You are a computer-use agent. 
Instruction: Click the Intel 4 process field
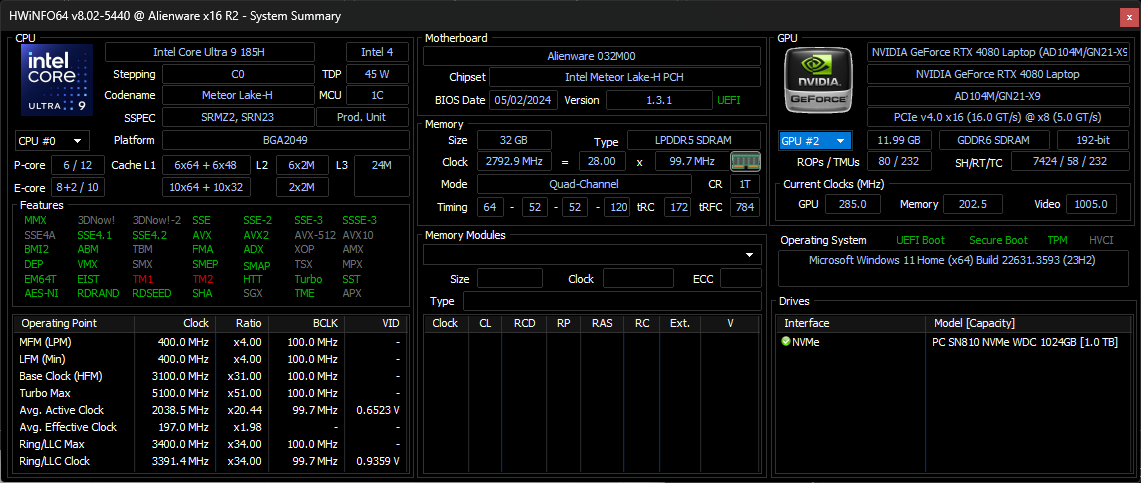click(378, 52)
